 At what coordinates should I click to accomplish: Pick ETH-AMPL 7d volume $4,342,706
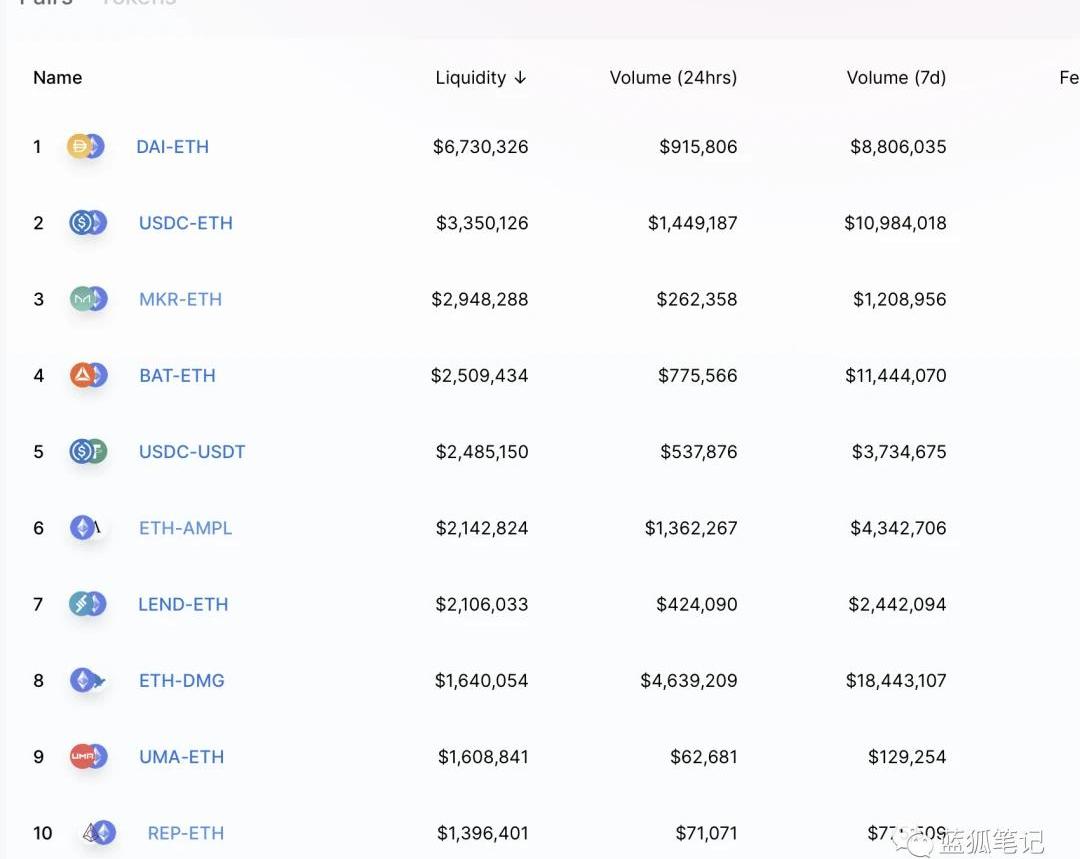(x=898, y=528)
